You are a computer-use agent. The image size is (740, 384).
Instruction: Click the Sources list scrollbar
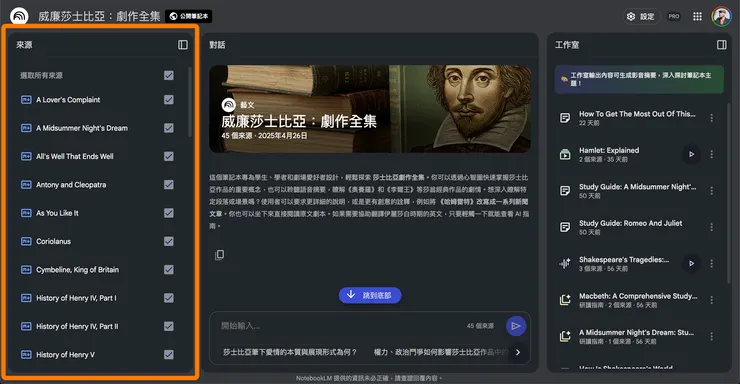tap(190, 102)
